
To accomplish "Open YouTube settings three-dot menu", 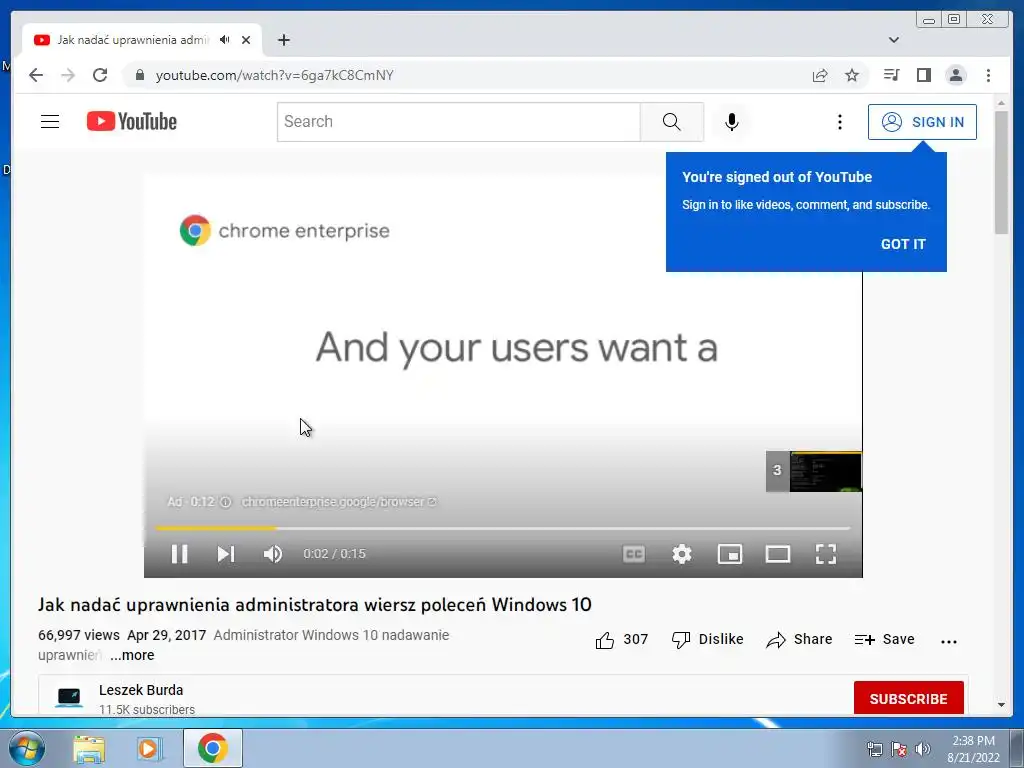I will pos(840,121).
